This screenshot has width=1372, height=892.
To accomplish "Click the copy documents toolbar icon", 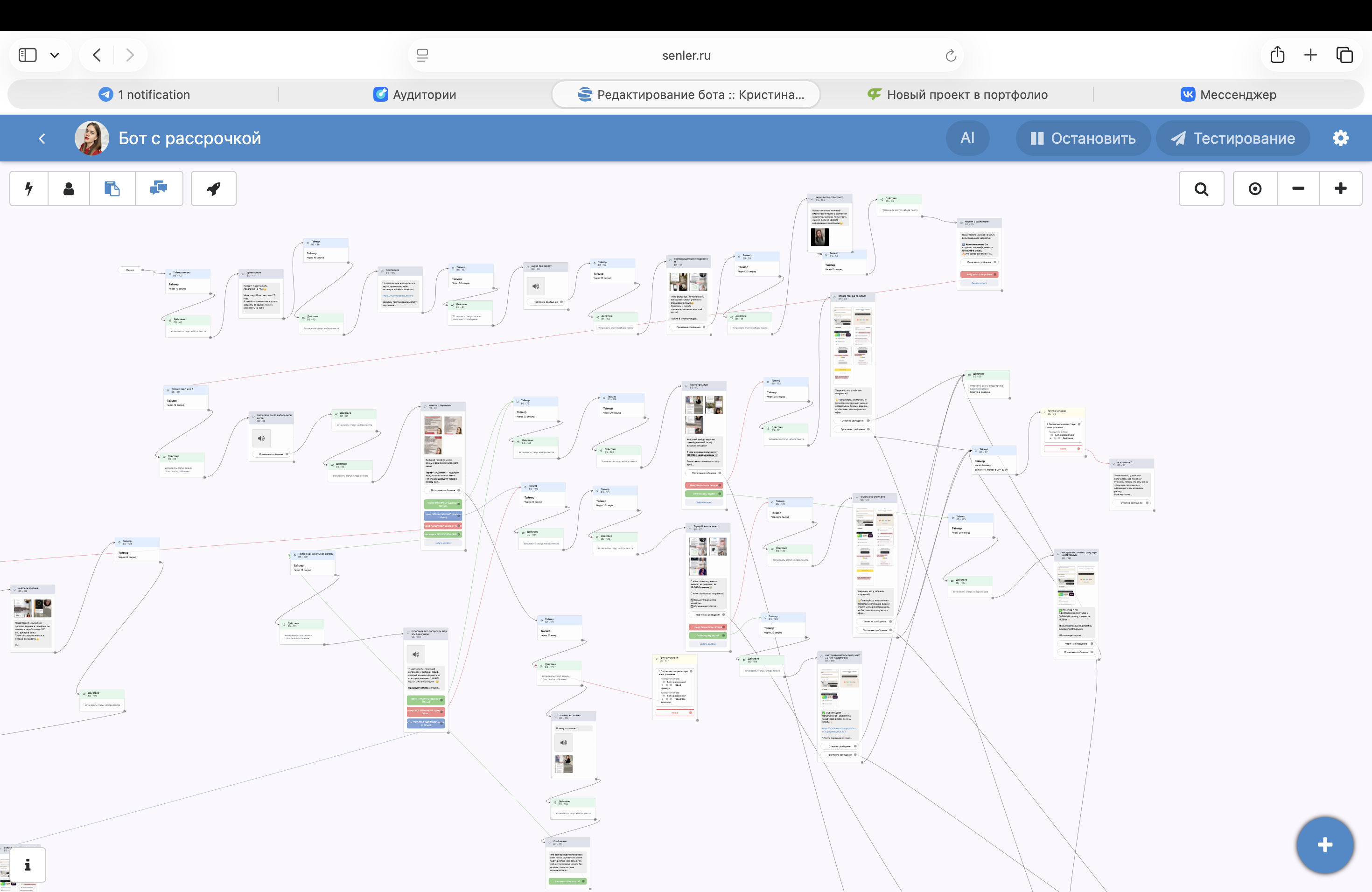I will coord(112,188).
